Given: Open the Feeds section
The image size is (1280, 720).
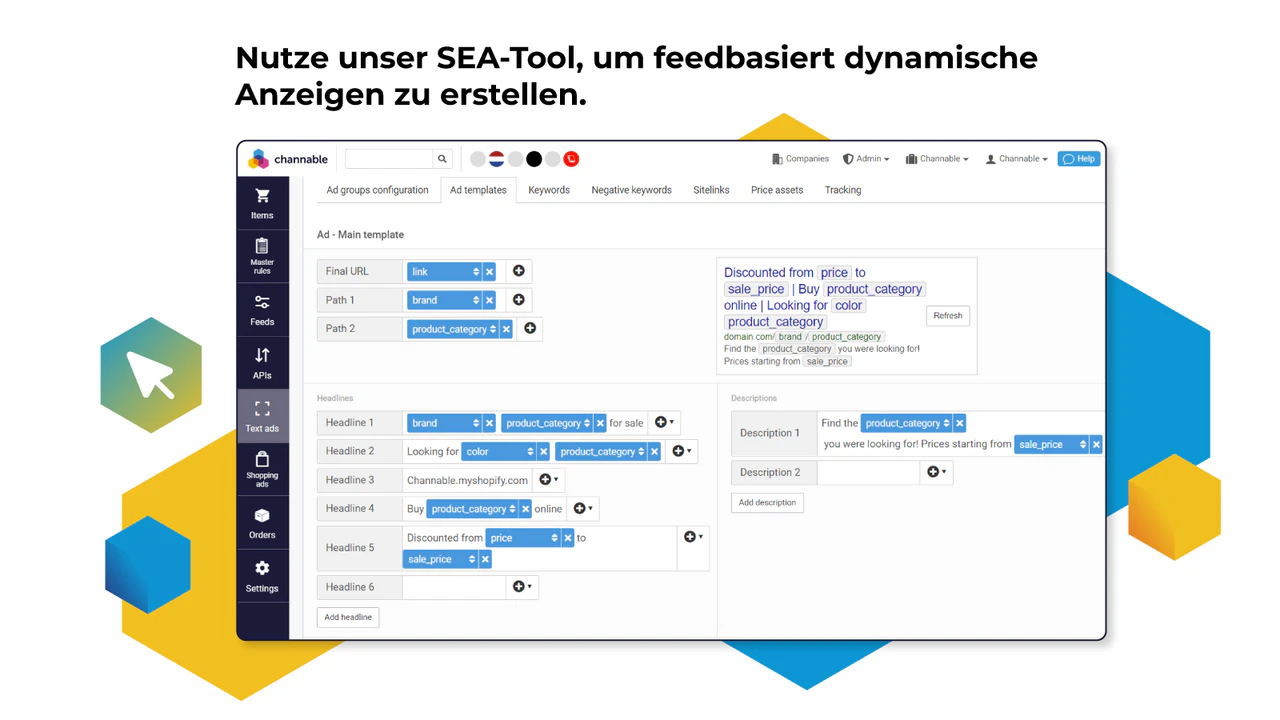Looking at the screenshot, I should [x=262, y=310].
